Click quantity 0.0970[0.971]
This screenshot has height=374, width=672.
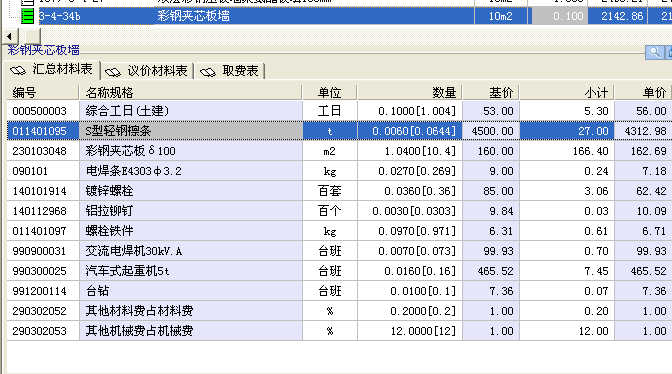pos(410,231)
